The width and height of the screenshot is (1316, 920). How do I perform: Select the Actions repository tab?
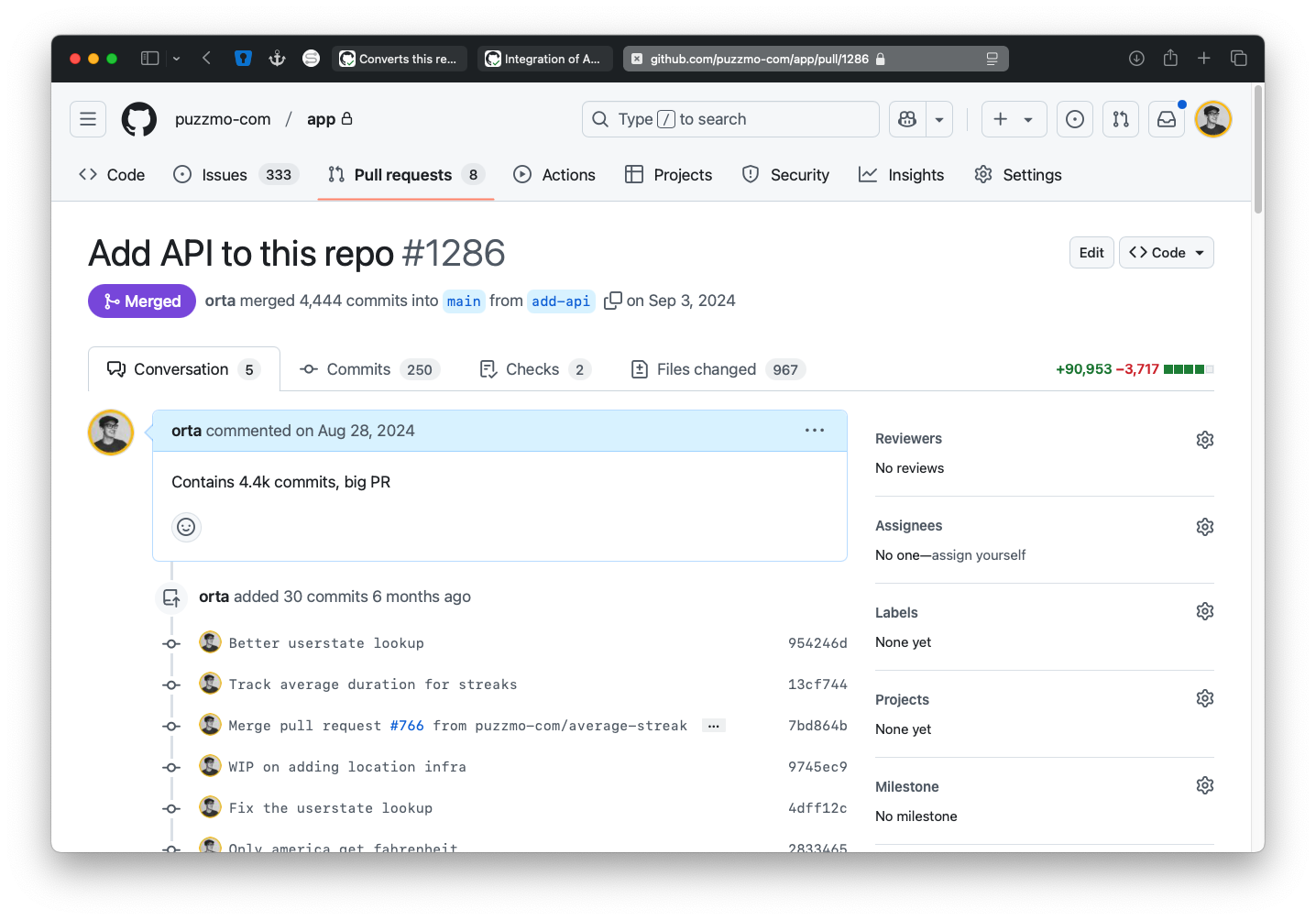[554, 174]
